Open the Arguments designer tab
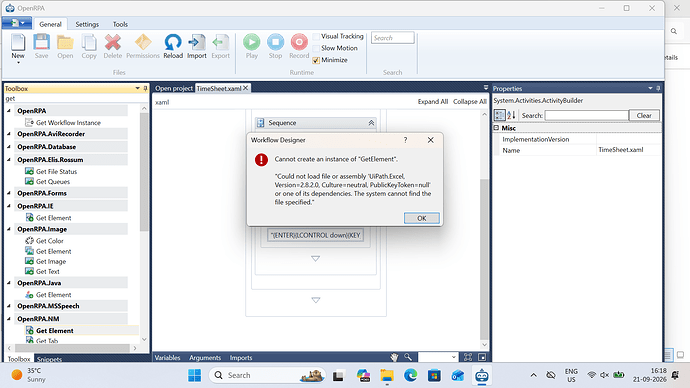Screen dimensions: 690x388 (x=205, y=358)
